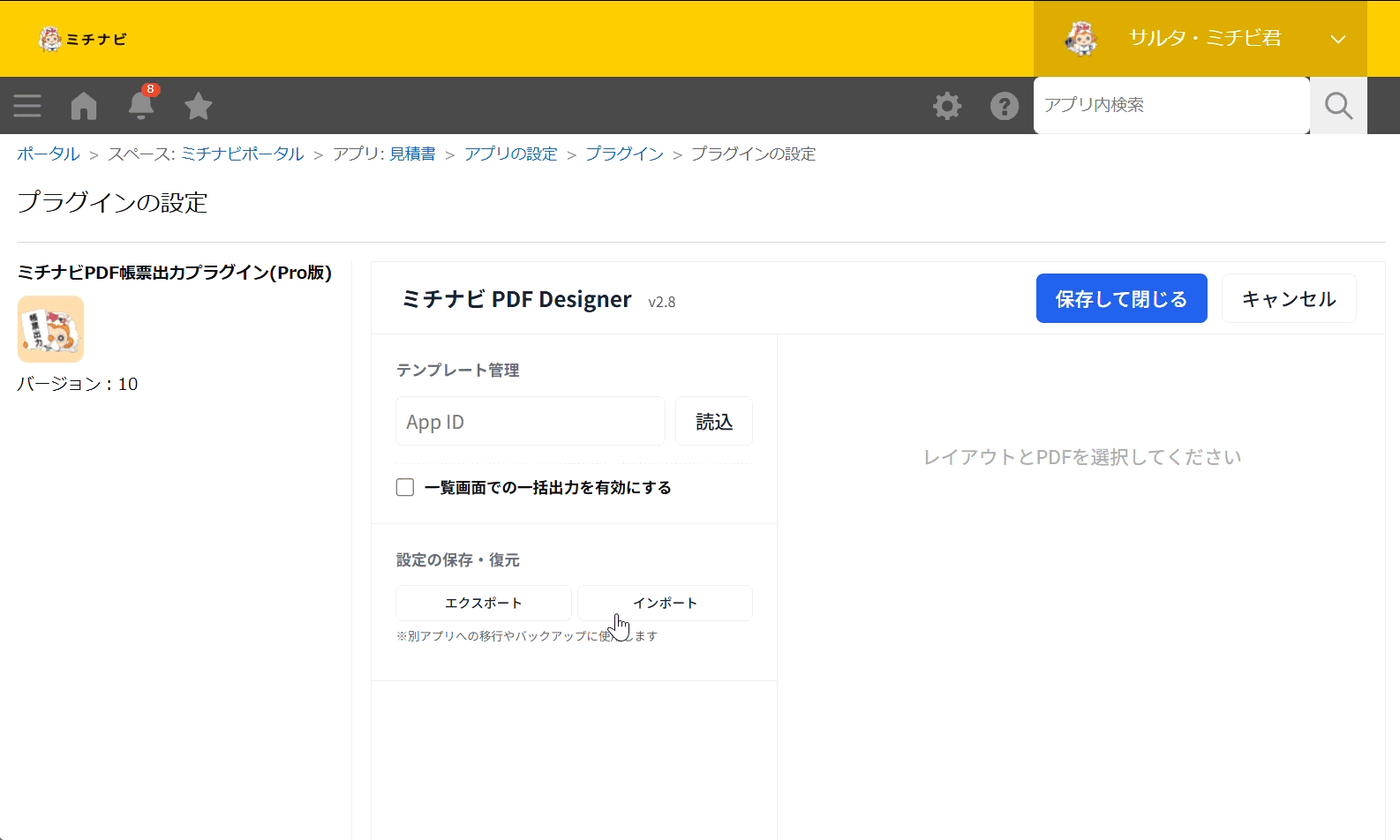This screenshot has height=840, width=1400.
Task: Click the ミチナビ logo in header
Action: click(x=83, y=39)
